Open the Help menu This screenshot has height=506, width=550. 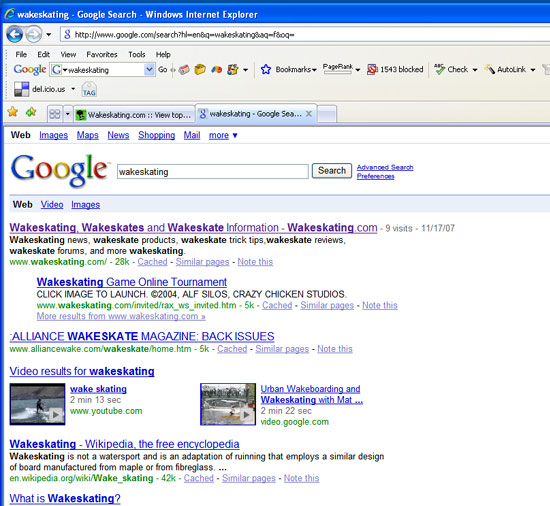(163, 54)
